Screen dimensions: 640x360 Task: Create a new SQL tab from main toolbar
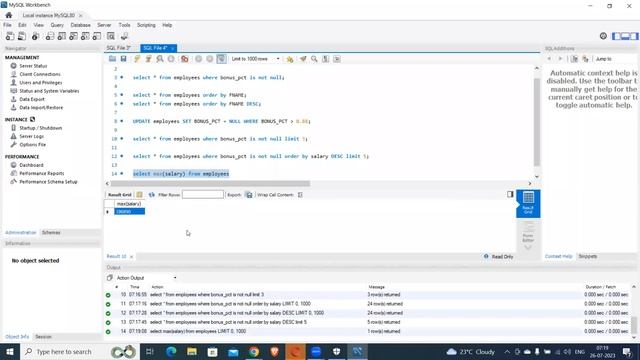coord(10,36)
